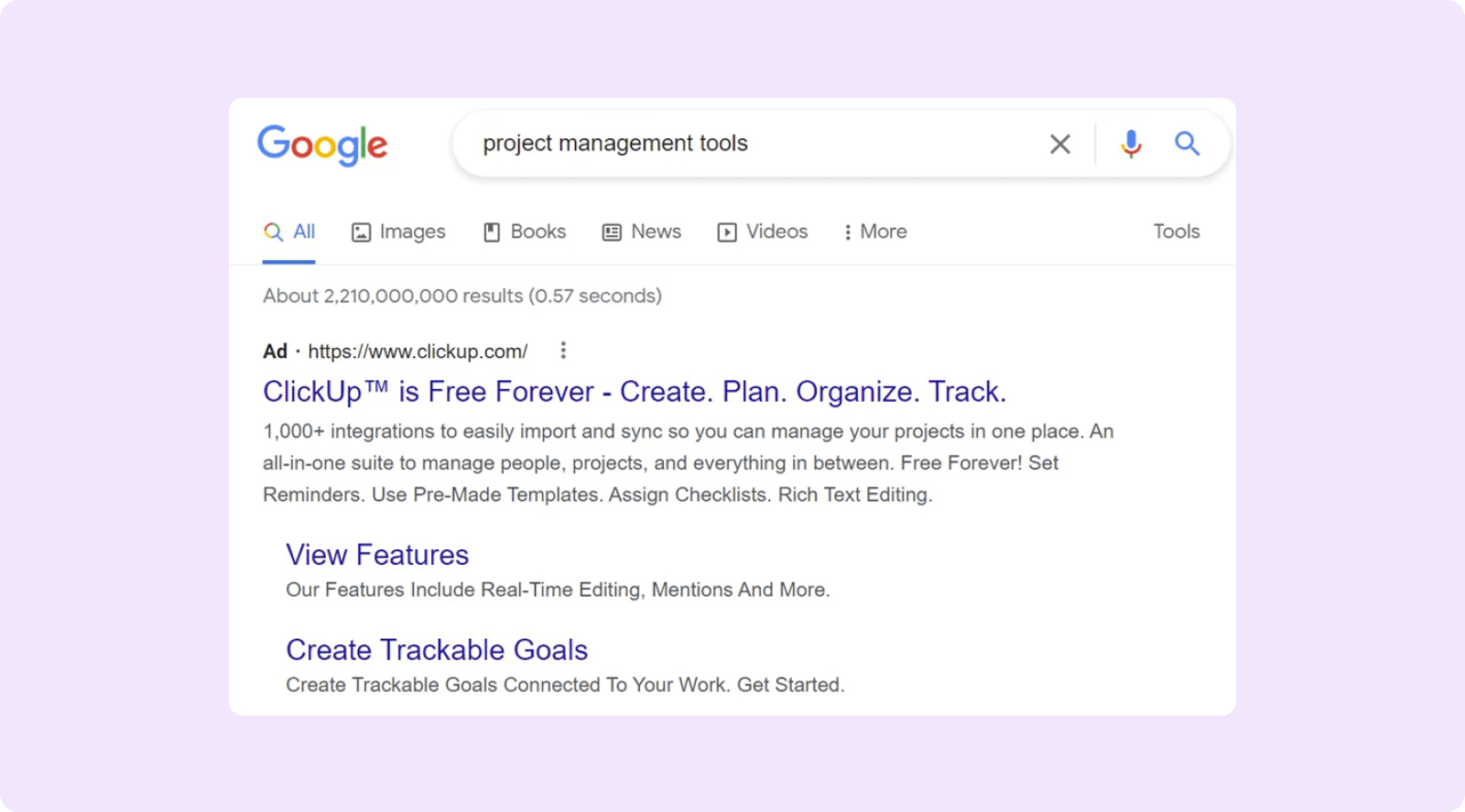Open the ClickUp is Free Forever ad headline

pyautogui.click(x=634, y=392)
